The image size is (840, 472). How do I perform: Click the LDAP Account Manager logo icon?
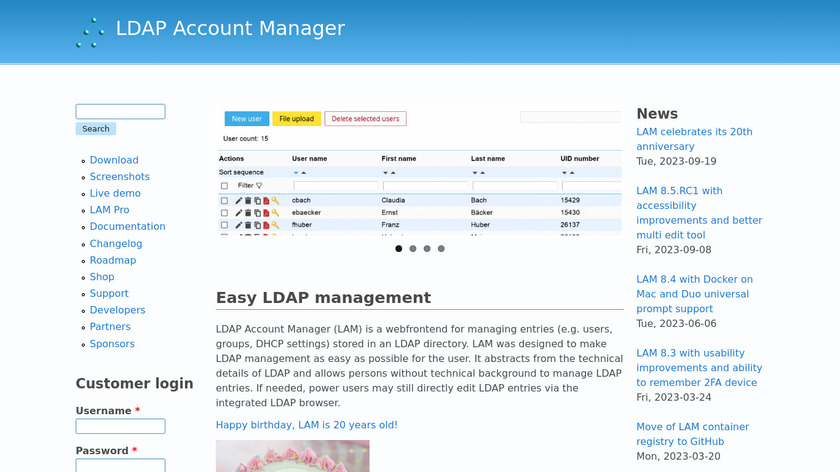point(90,33)
